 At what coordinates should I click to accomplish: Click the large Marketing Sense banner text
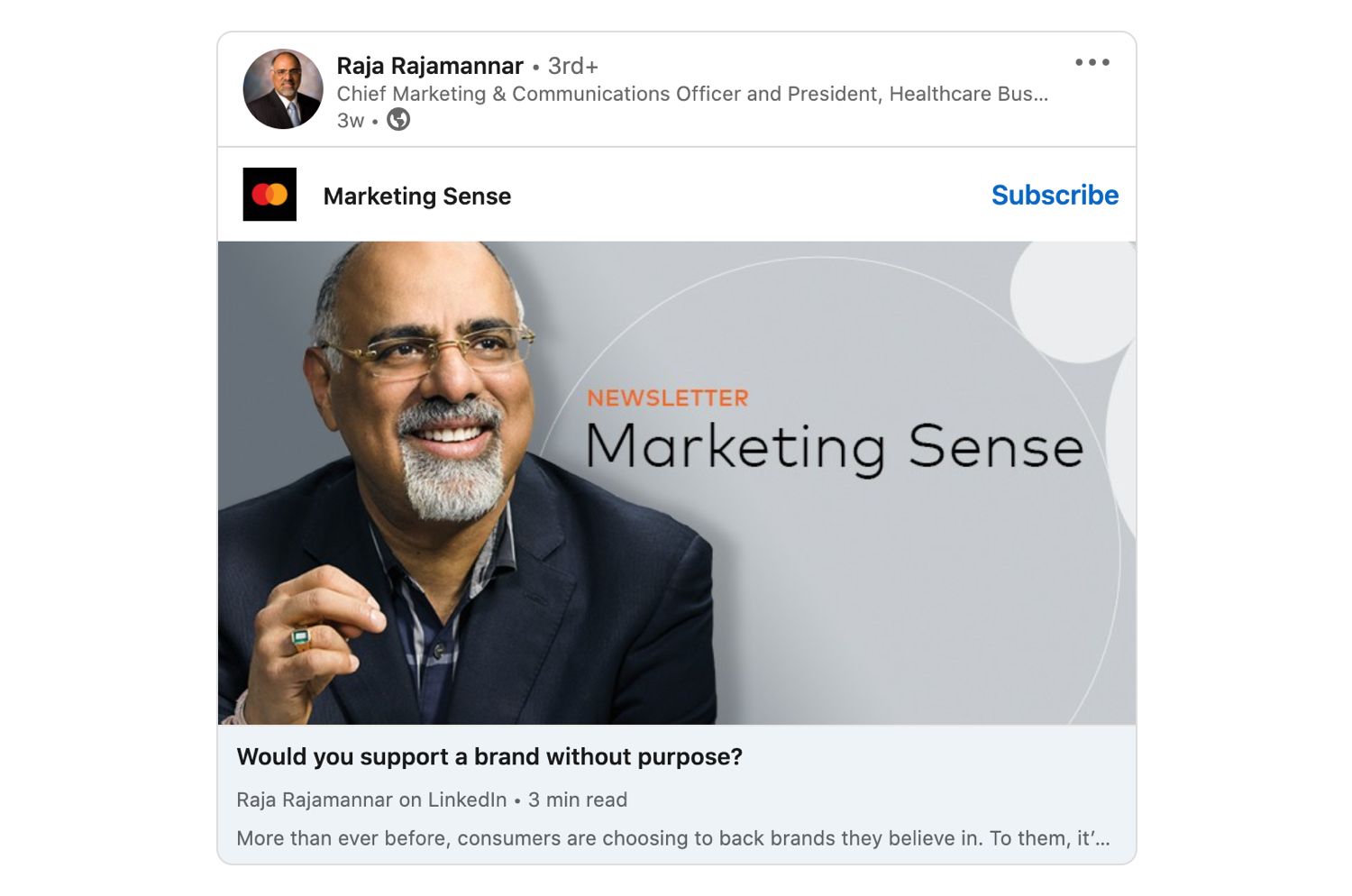point(835,447)
